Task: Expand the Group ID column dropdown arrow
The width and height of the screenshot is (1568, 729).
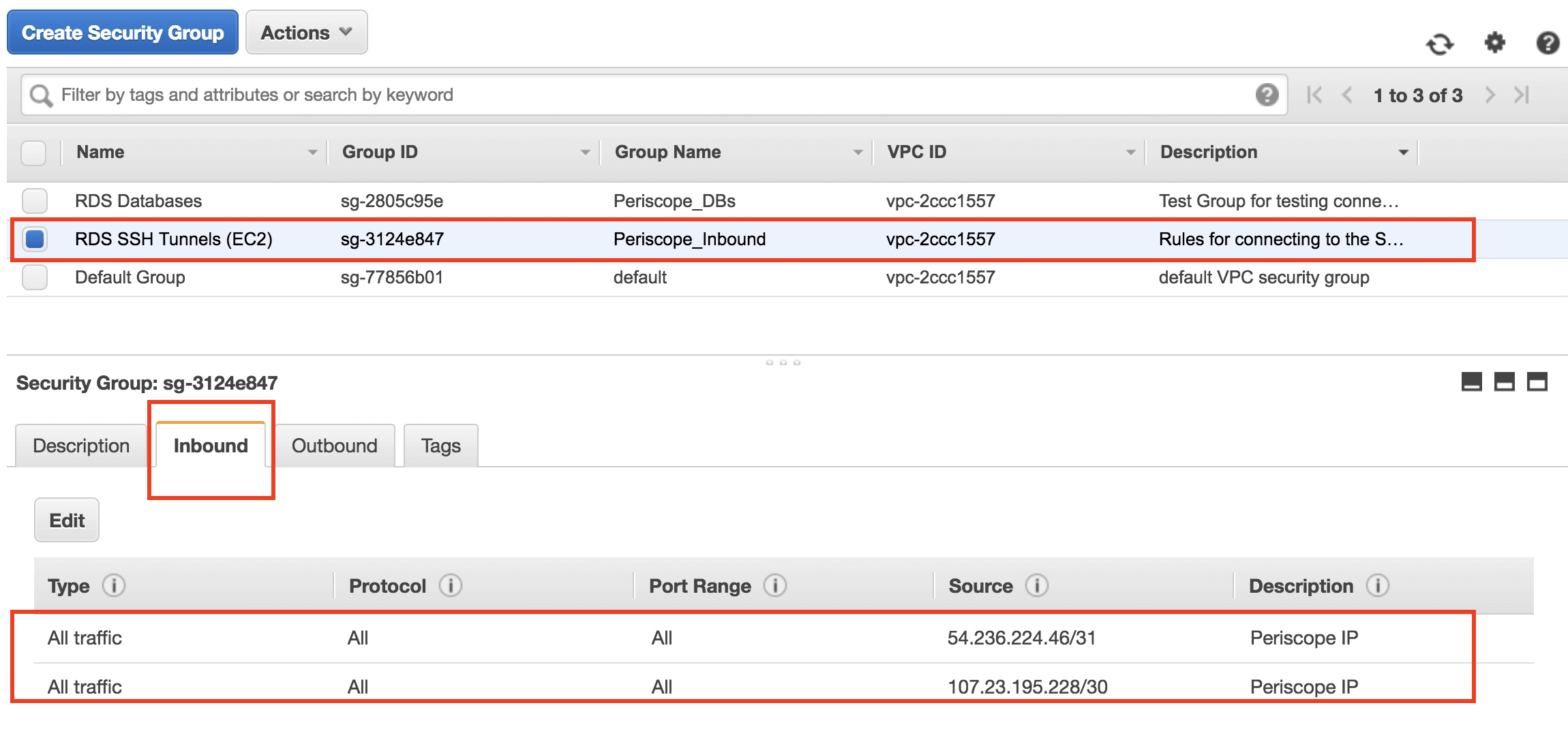Action: 585,153
